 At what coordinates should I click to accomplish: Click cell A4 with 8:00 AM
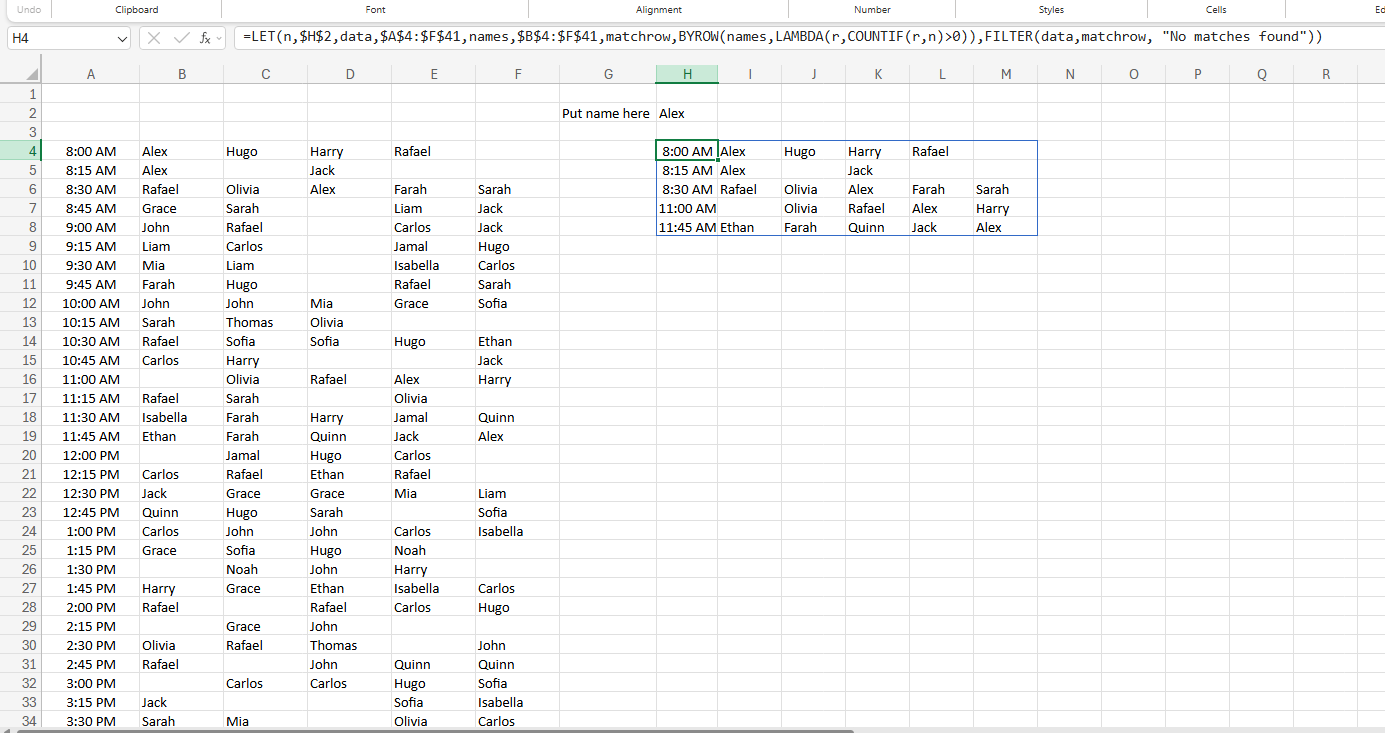pyautogui.click(x=91, y=151)
